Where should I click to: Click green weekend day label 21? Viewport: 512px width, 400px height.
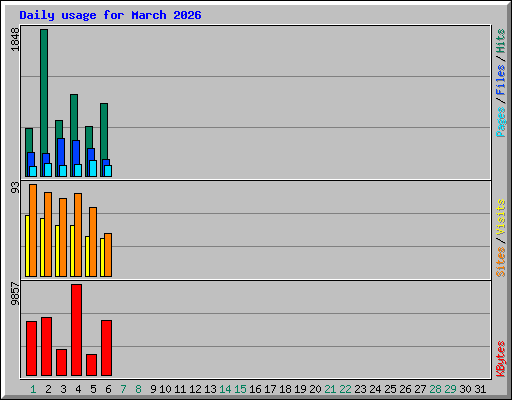(330, 389)
